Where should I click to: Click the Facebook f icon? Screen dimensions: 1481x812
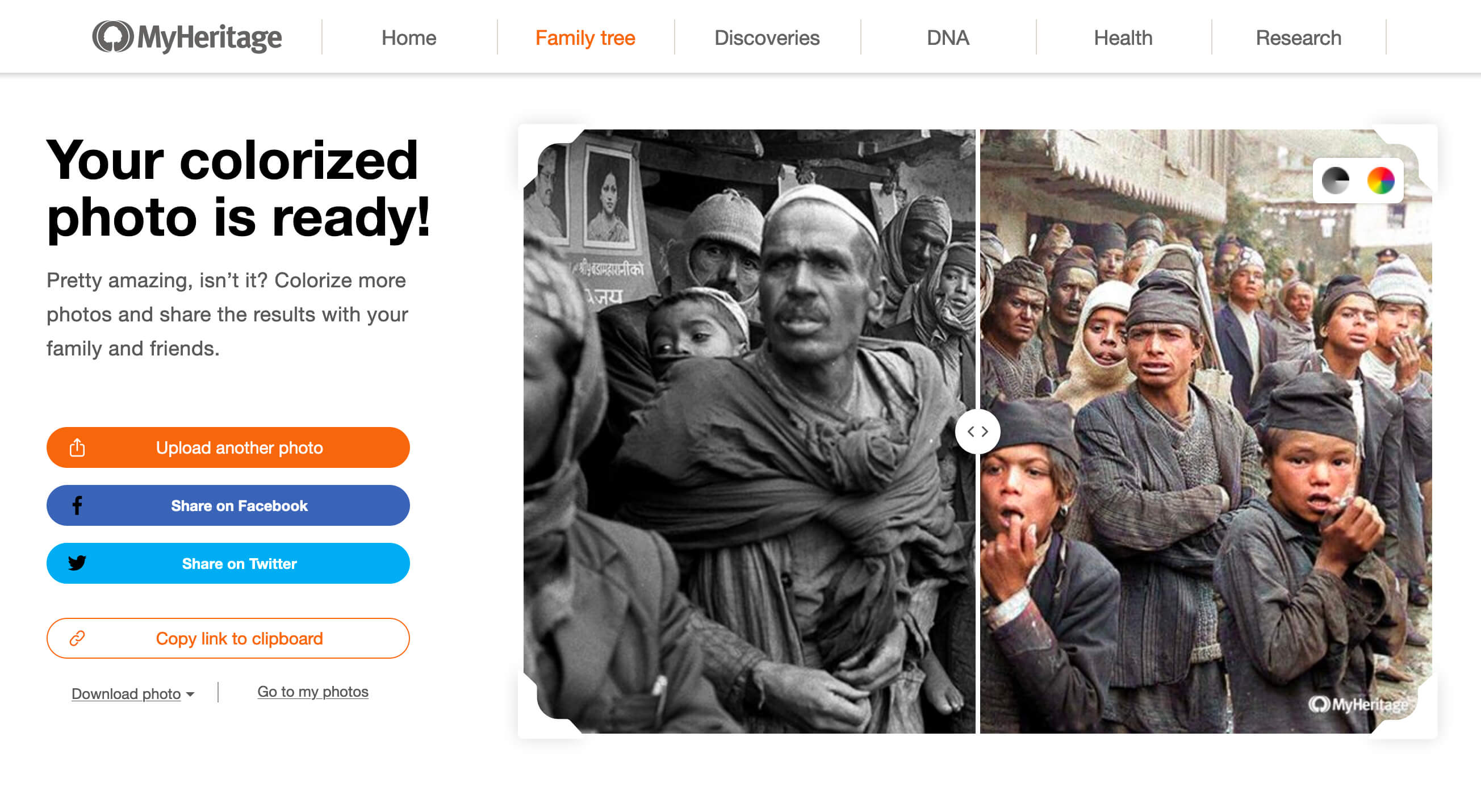(x=77, y=505)
